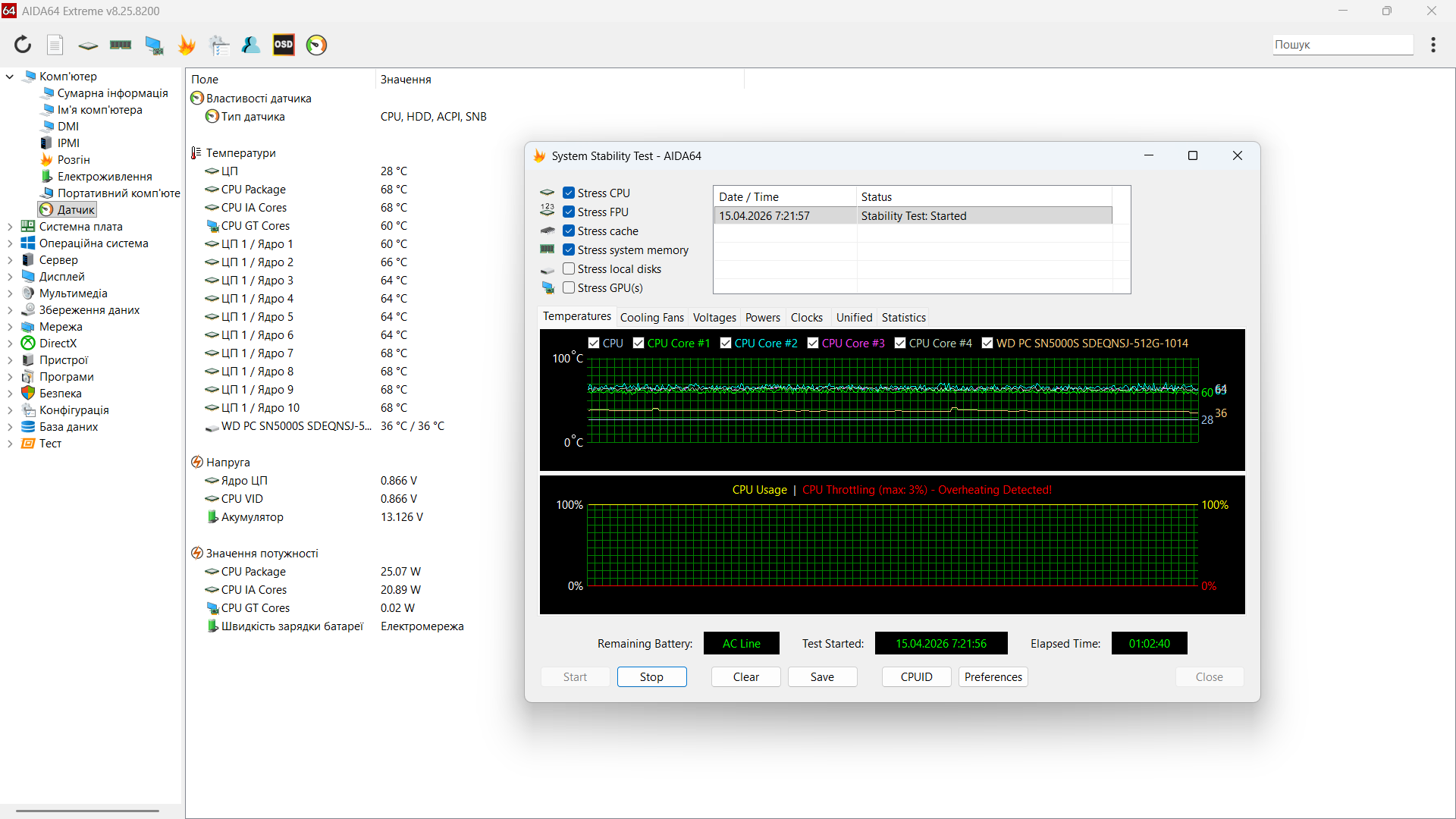The image size is (1456, 819).
Task: Uncheck the Stress FPU checkbox
Action: coord(569,212)
